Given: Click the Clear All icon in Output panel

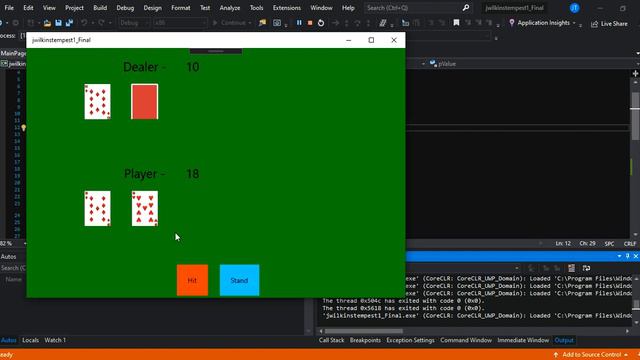Looking at the screenshot, I should click(571, 268).
